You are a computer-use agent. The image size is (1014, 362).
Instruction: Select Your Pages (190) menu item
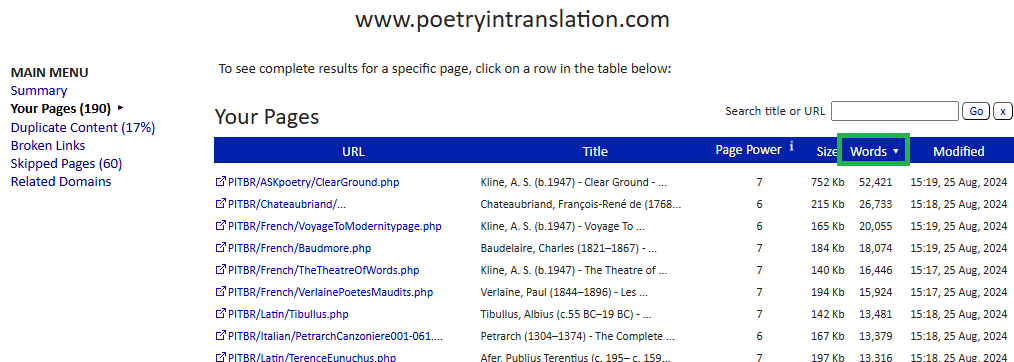tap(61, 109)
